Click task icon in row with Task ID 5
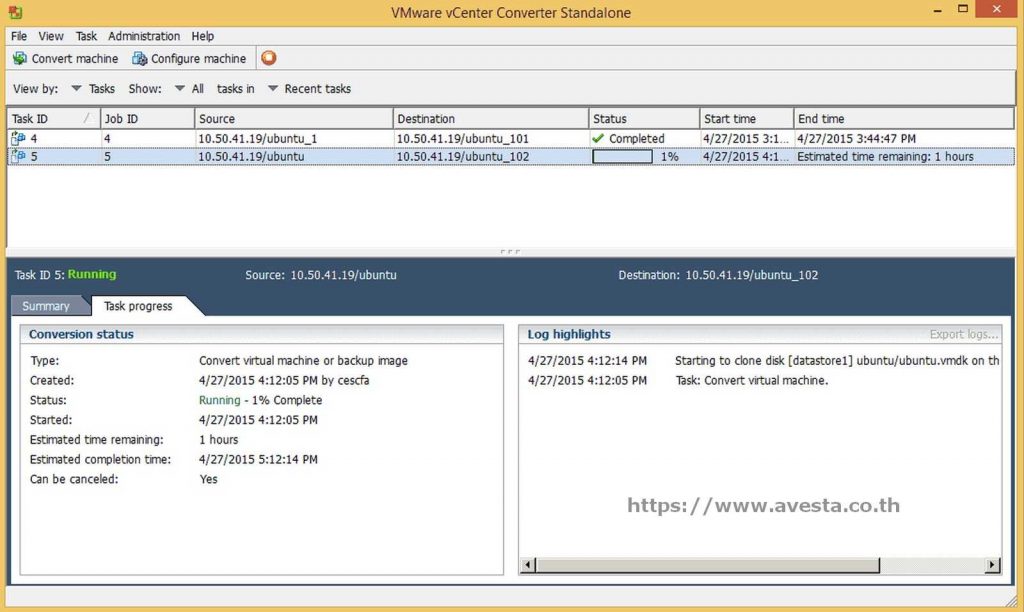The width and height of the screenshot is (1024, 612). 18,156
